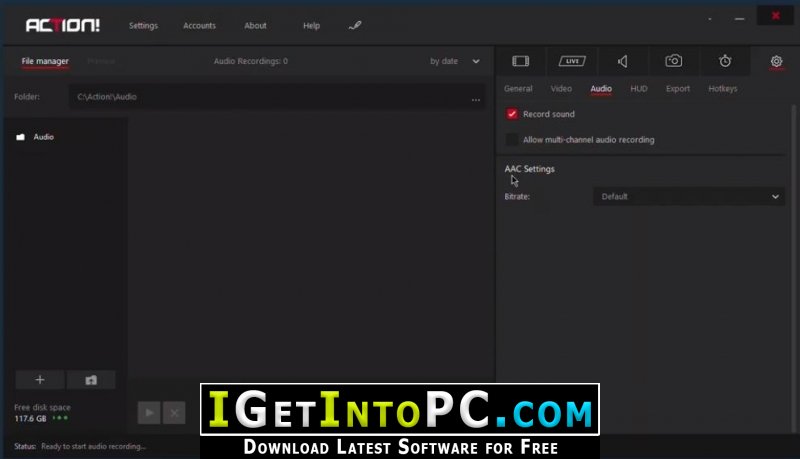Click the Free disk space 117.6 GB text
The image size is (800, 459).
point(42,413)
